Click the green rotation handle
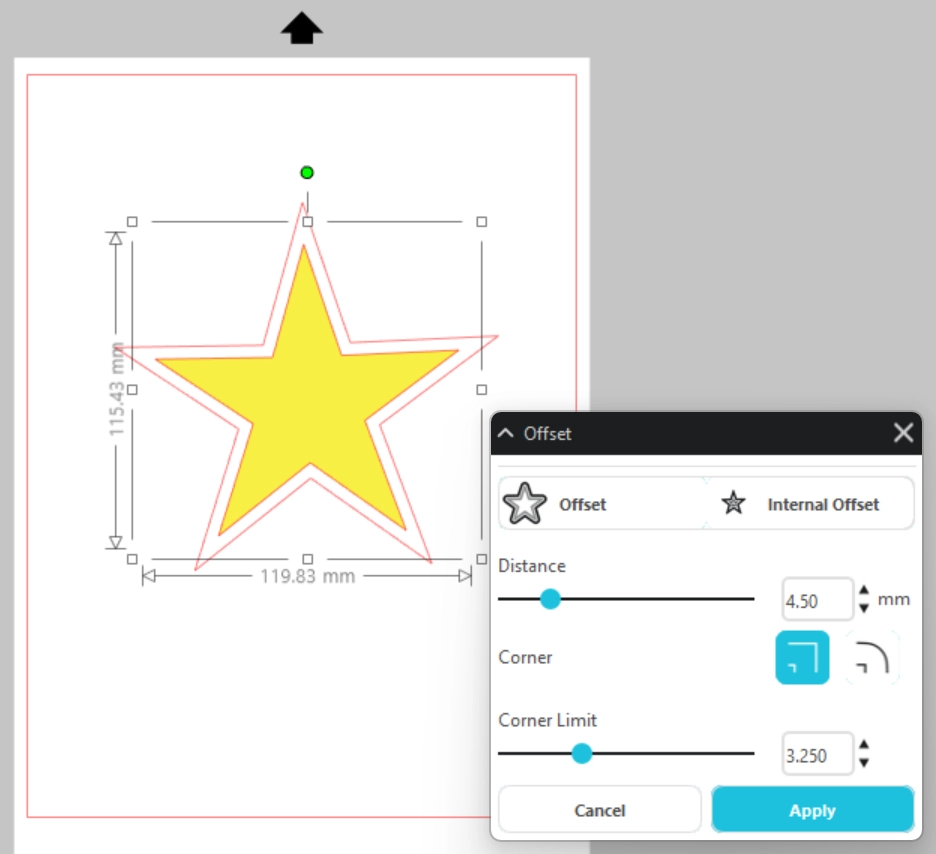This screenshot has height=854, width=936. 307,173
